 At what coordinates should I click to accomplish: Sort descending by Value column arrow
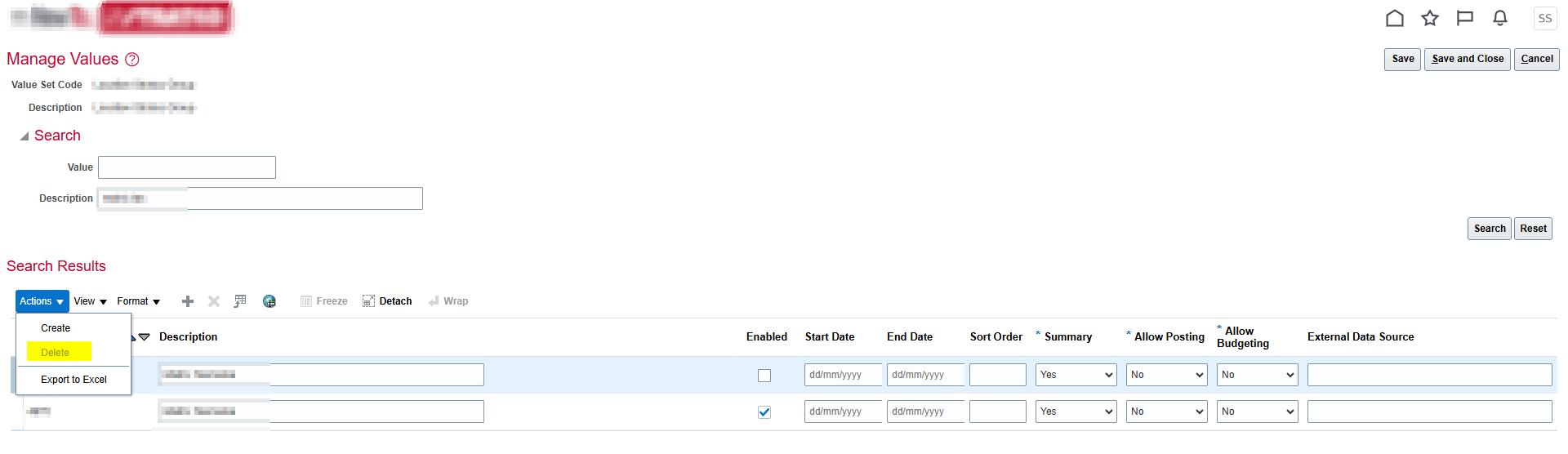pos(145,337)
